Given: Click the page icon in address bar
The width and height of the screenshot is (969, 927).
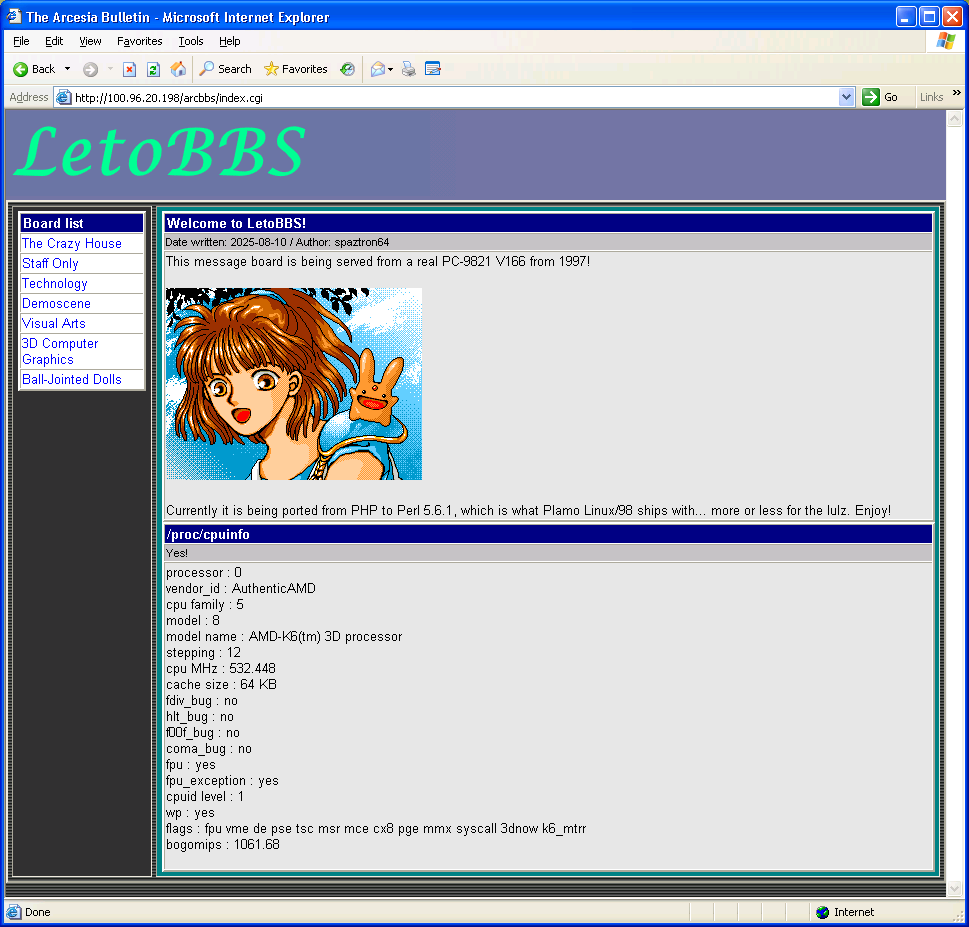Looking at the screenshot, I should [64, 97].
